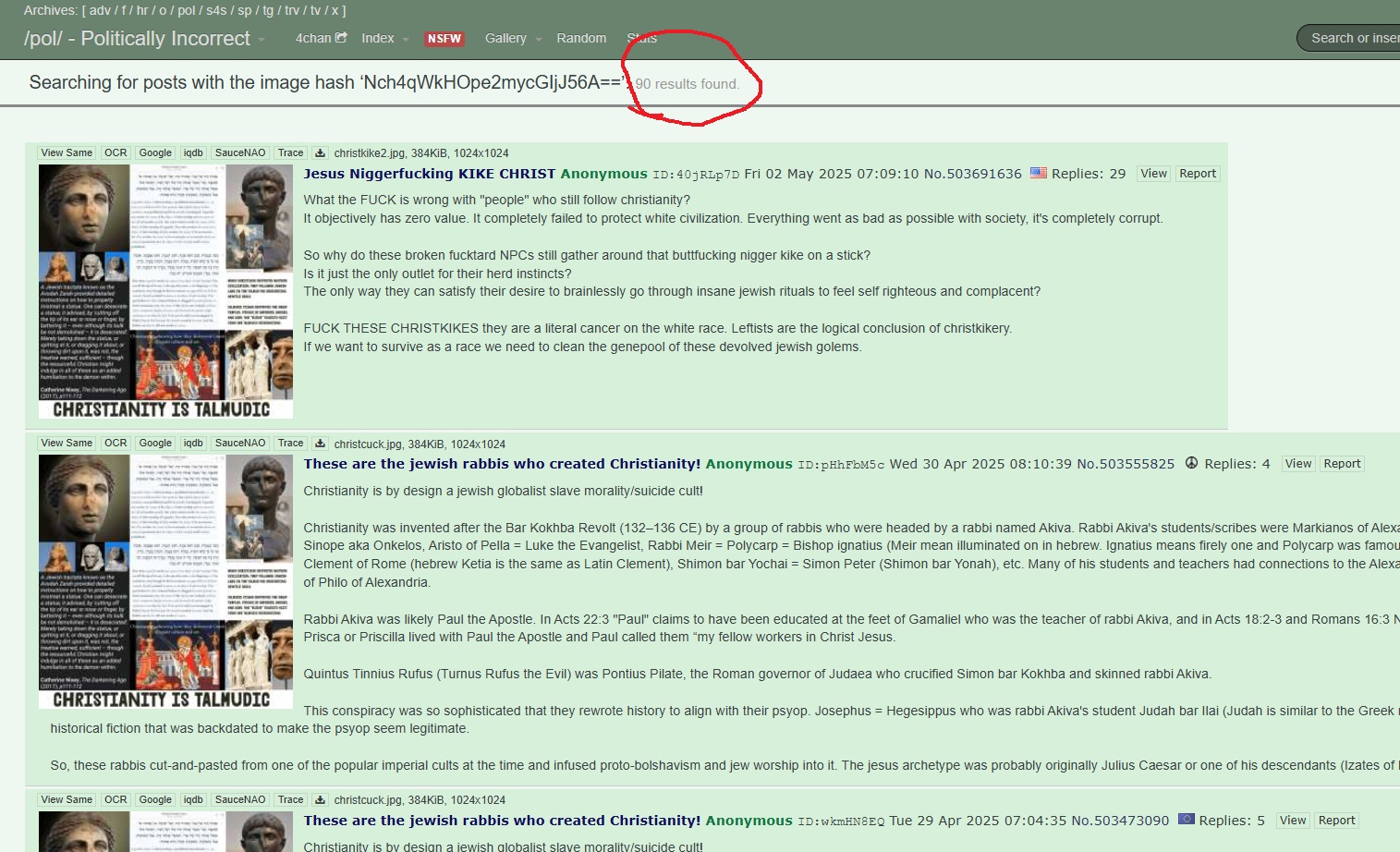
Task: Open the pol archive link
Action: [186, 10]
